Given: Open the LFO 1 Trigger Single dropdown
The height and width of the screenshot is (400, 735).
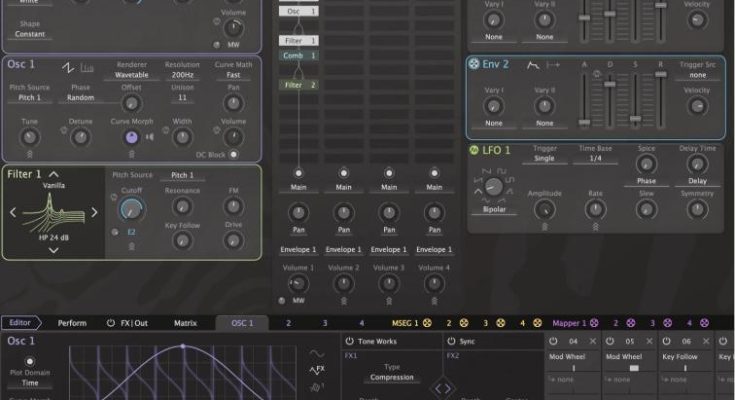Looking at the screenshot, I should (x=543, y=159).
